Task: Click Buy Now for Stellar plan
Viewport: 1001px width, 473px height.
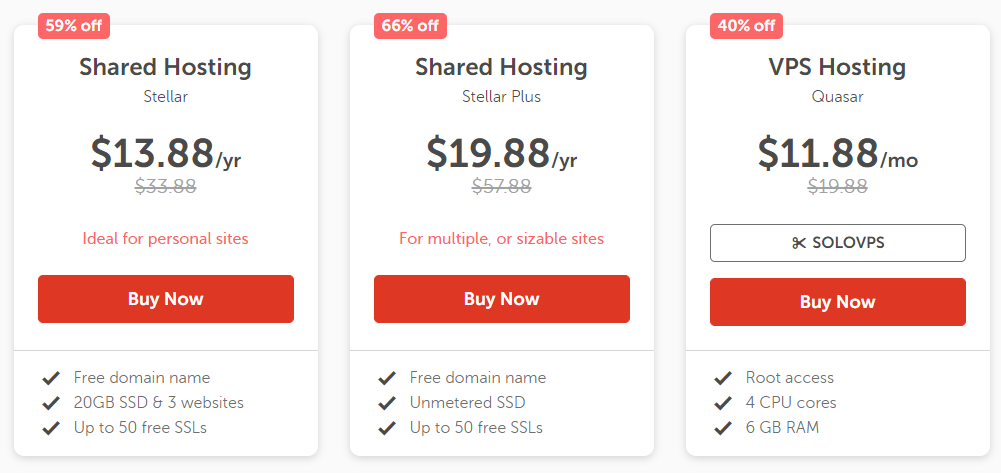Action: tap(166, 299)
